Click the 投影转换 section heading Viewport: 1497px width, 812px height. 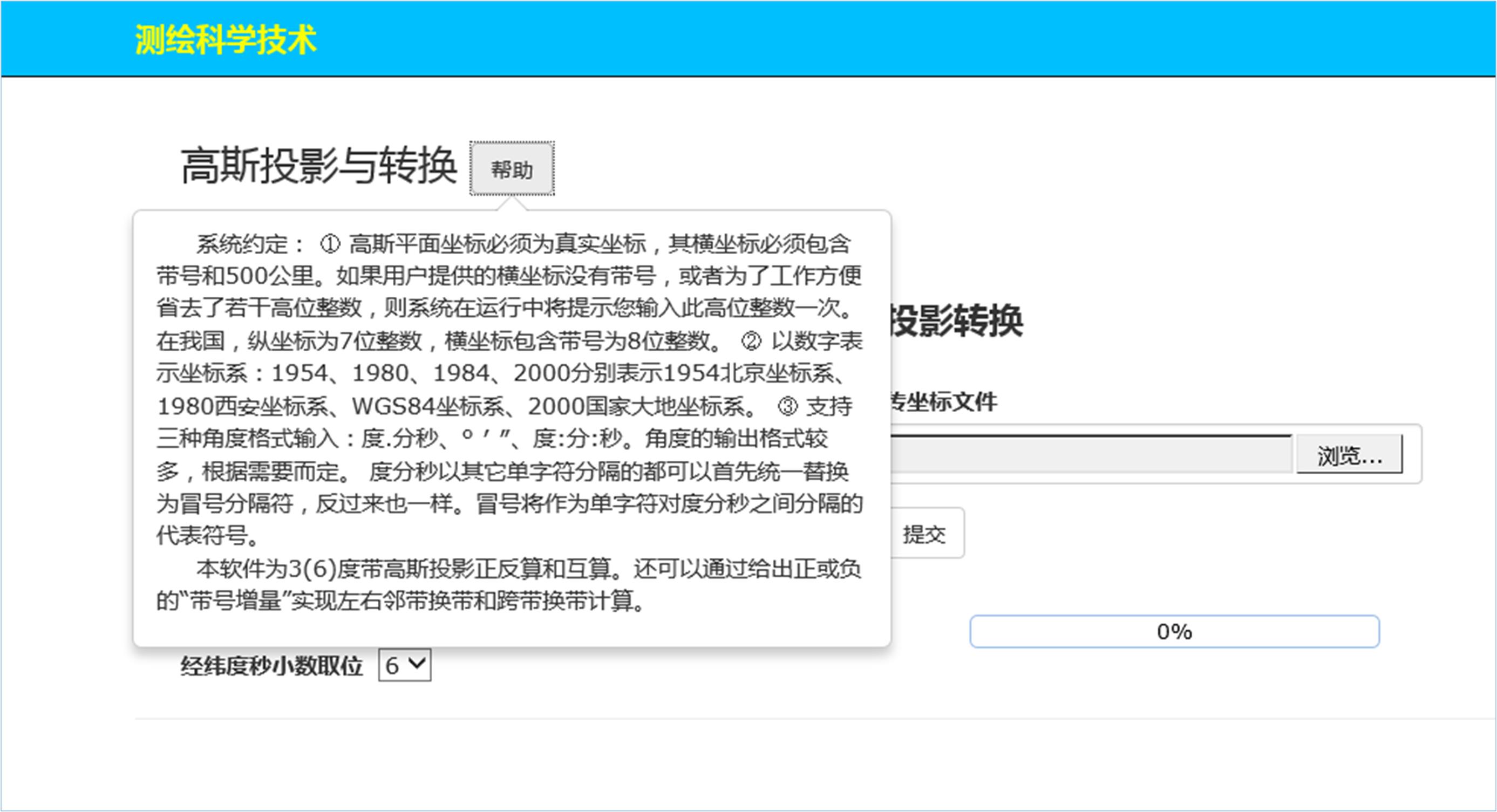[957, 320]
